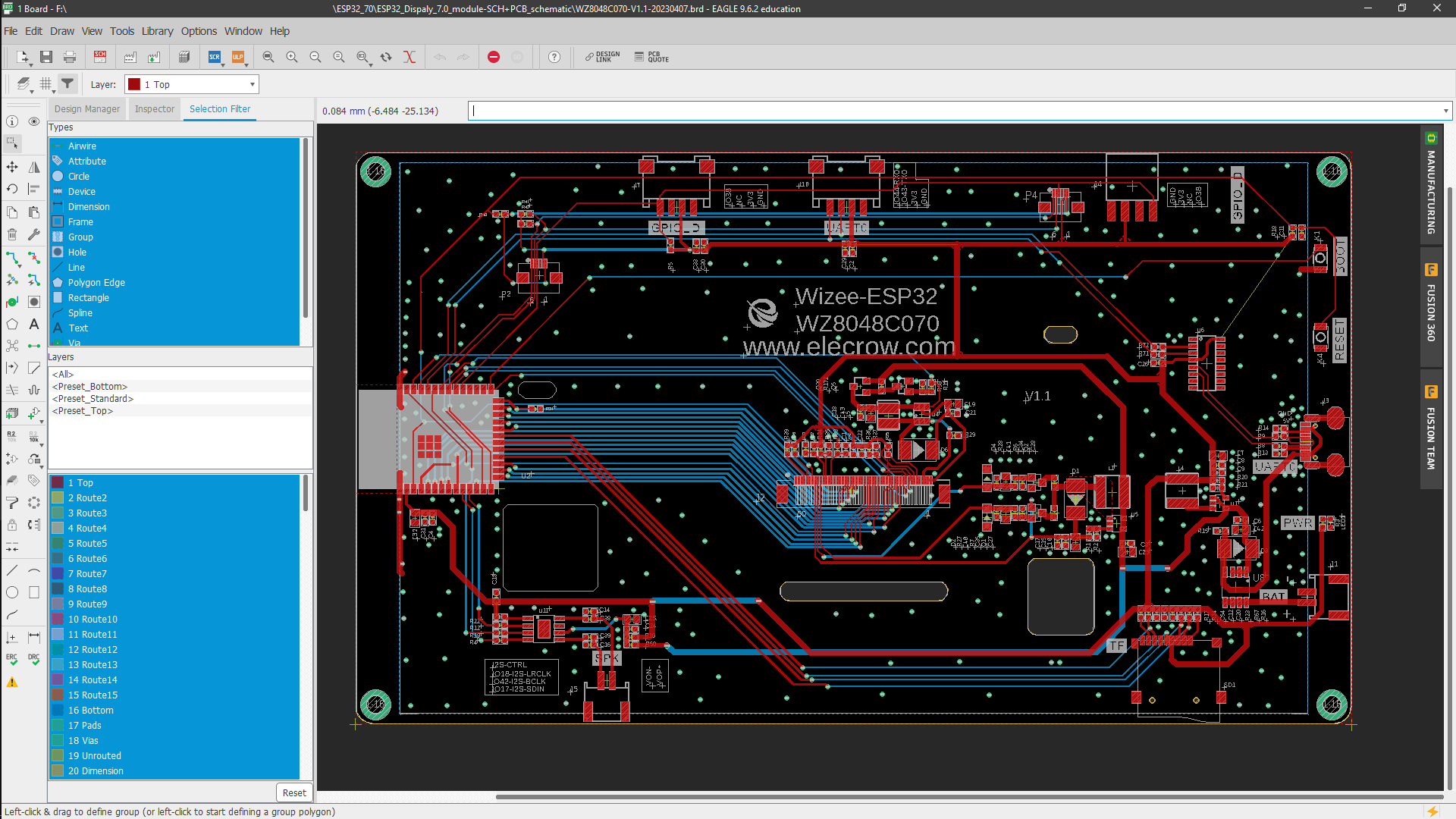Click the Print icon

pyautogui.click(x=70, y=57)
